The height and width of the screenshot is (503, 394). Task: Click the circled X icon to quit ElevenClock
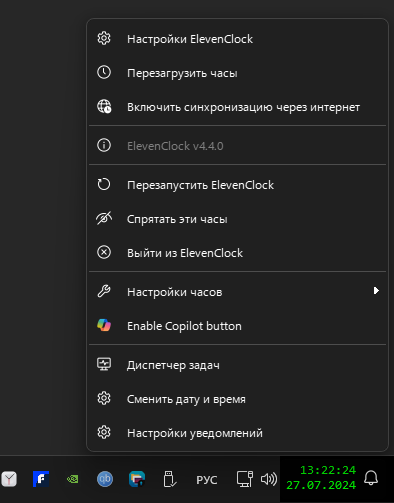[x=104, y=252]
